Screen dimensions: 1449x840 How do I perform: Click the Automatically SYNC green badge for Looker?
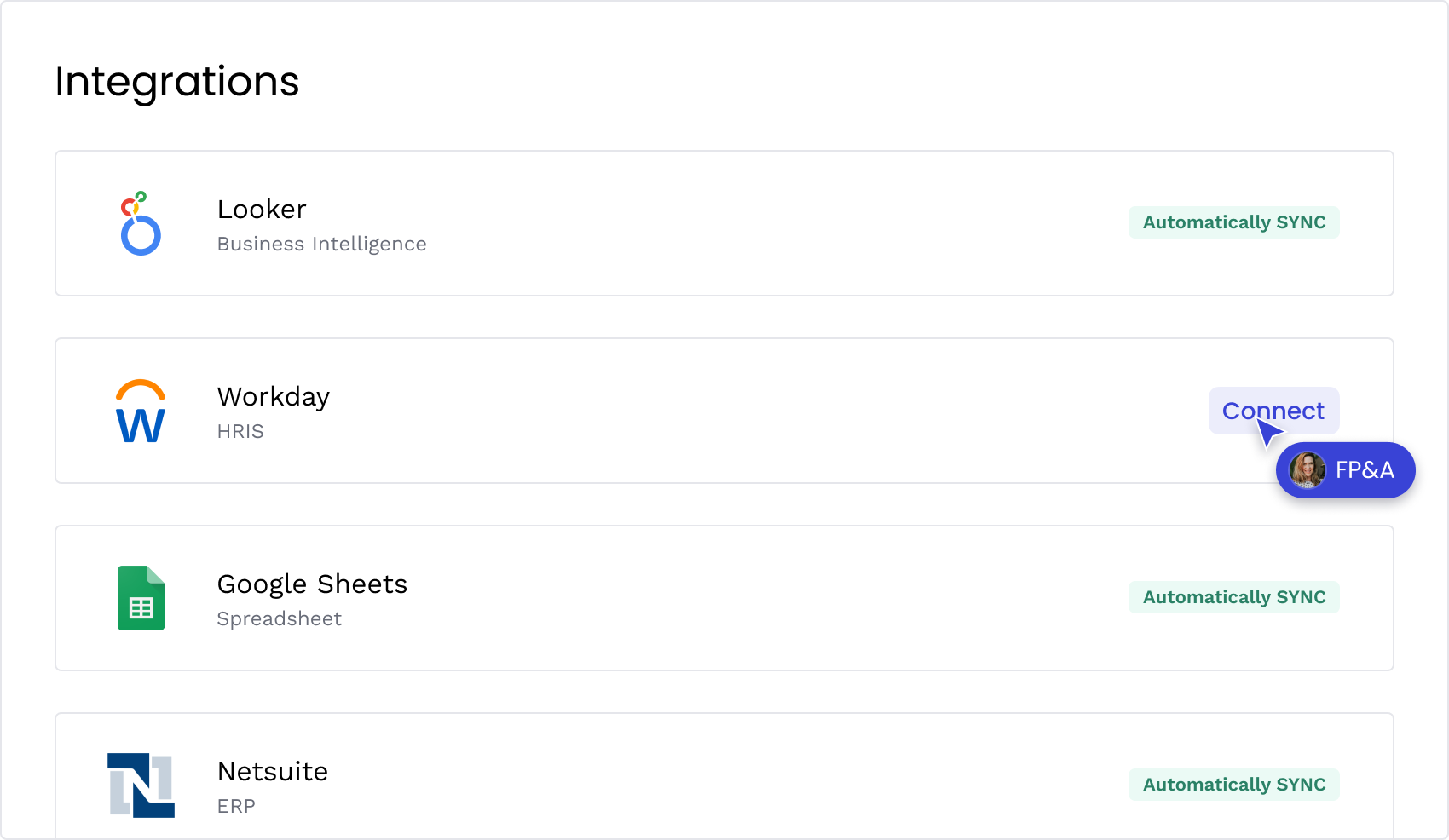click(1233, 222)
